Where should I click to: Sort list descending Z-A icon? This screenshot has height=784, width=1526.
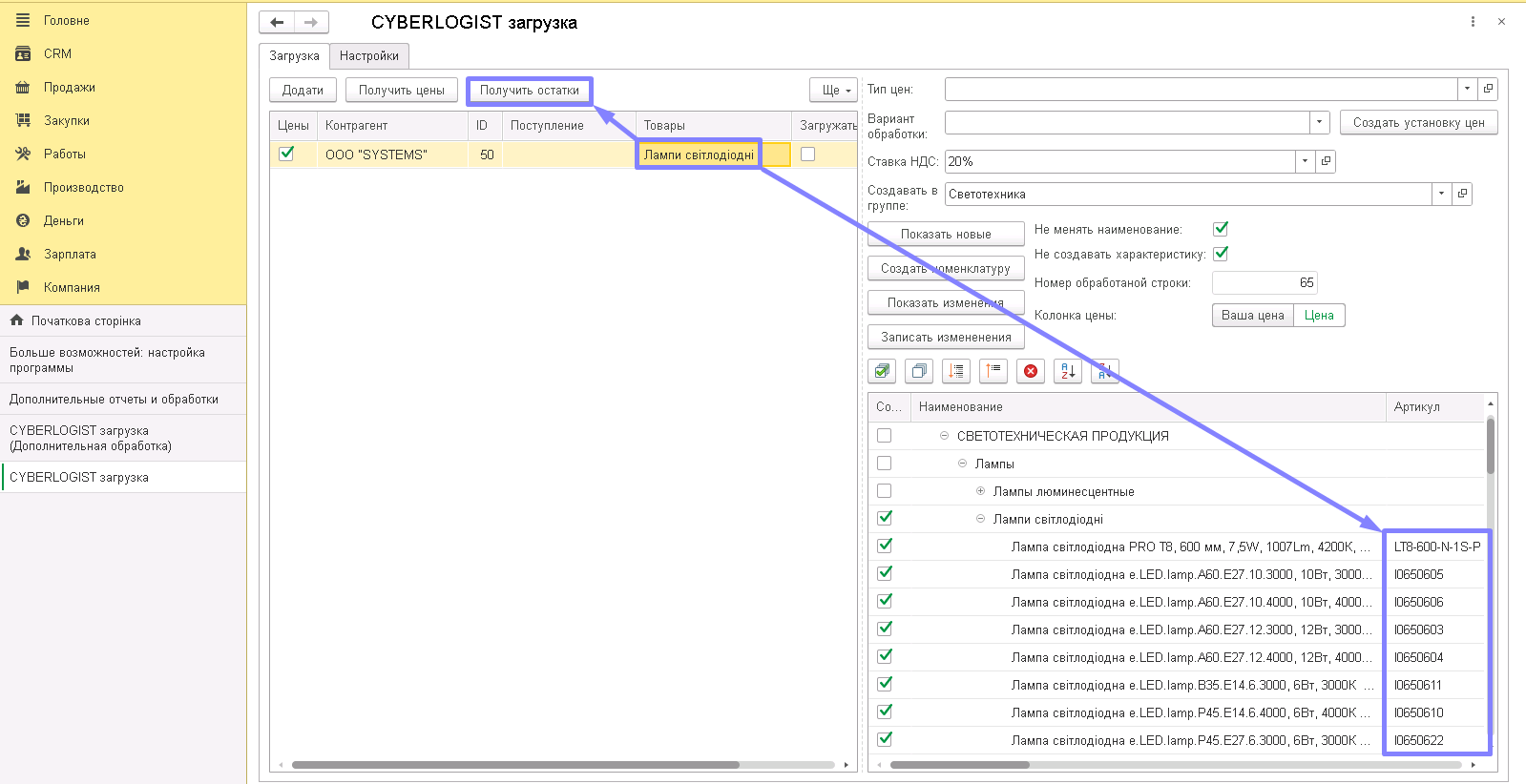point(1105,371)
